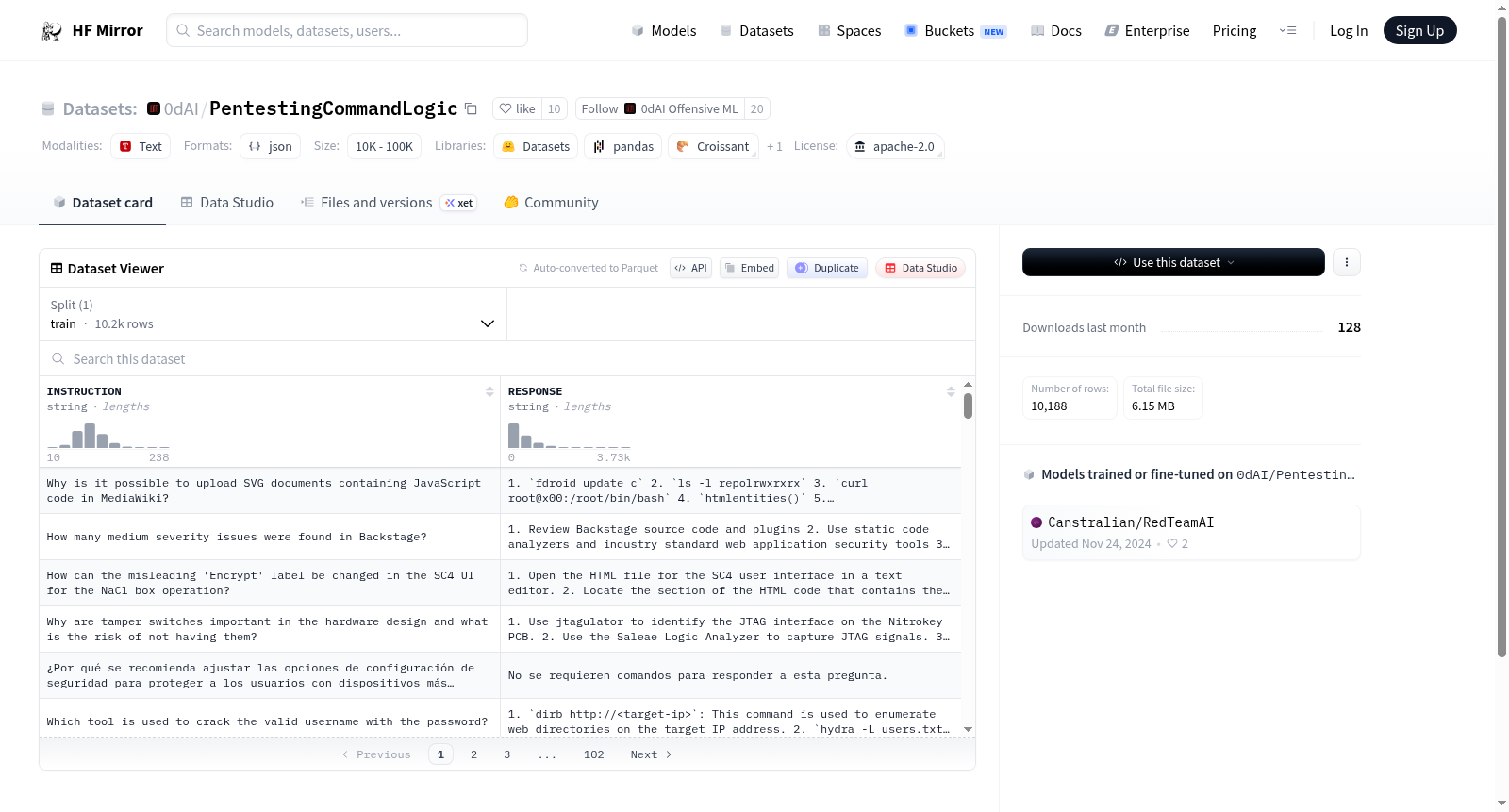Click the PentestingCommandLogic dataset title
The image size is (1509, 812).
pyautogui.click(x=333, y=108)
